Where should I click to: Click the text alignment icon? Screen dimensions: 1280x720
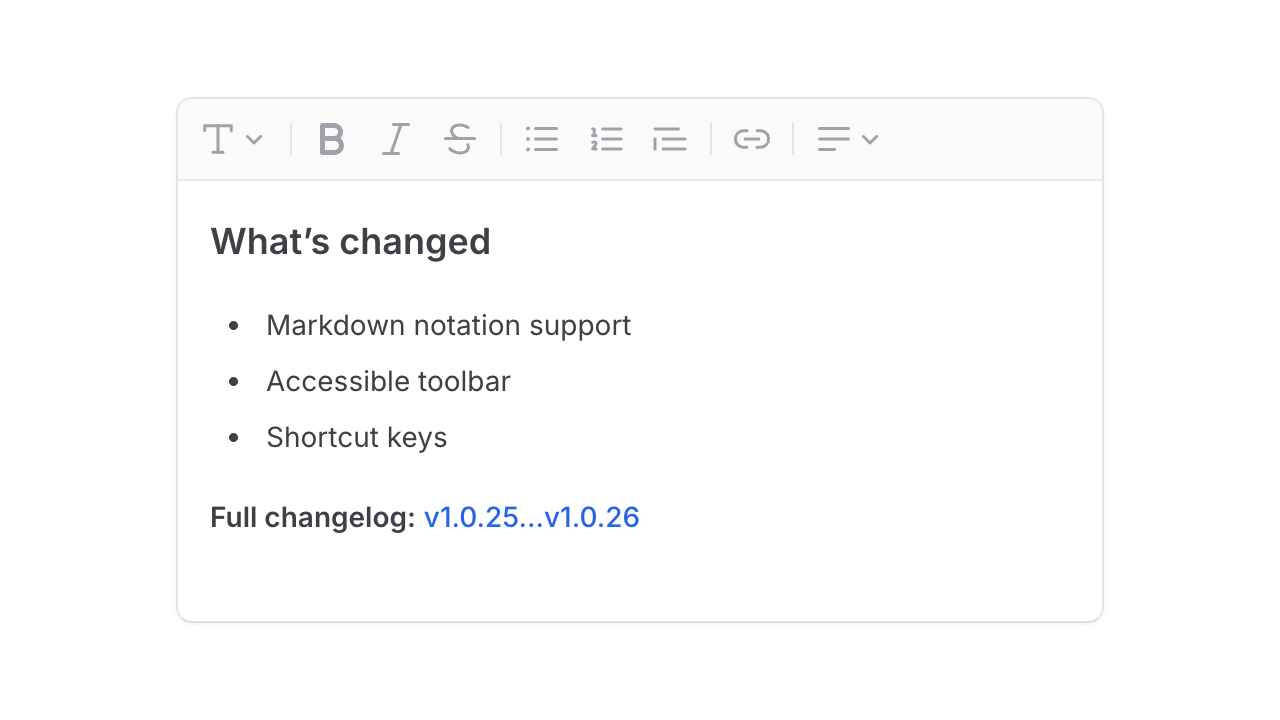[833, 139]
